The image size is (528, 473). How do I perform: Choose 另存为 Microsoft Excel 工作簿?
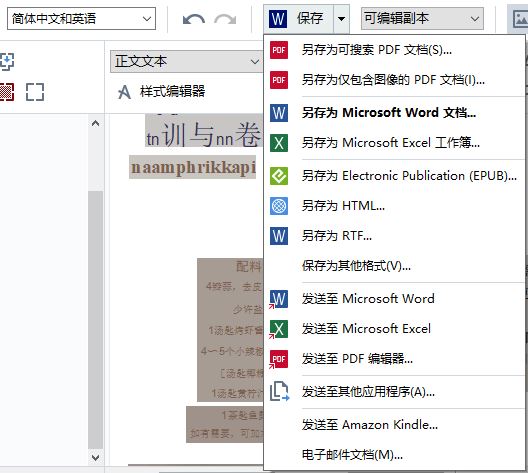(394, 143)
